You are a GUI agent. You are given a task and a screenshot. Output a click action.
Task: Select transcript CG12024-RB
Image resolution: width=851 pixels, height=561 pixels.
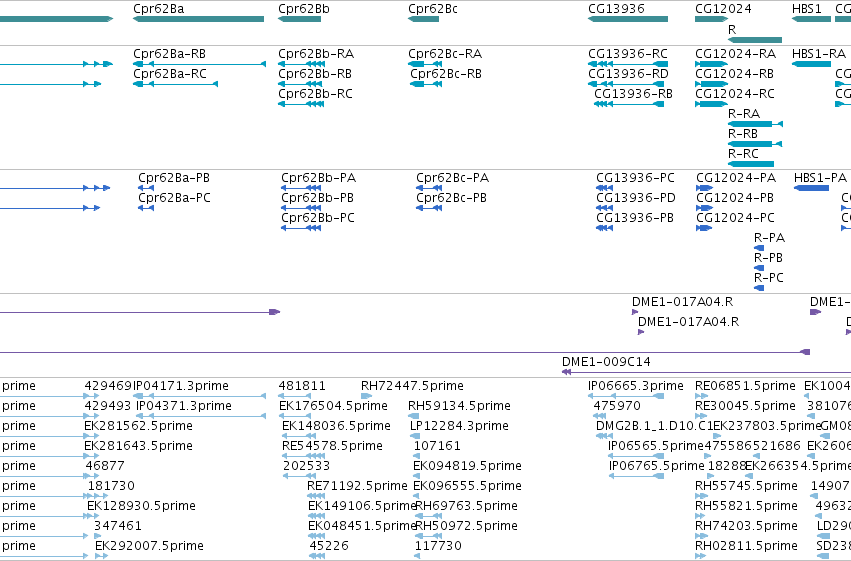tap(734, 74)
